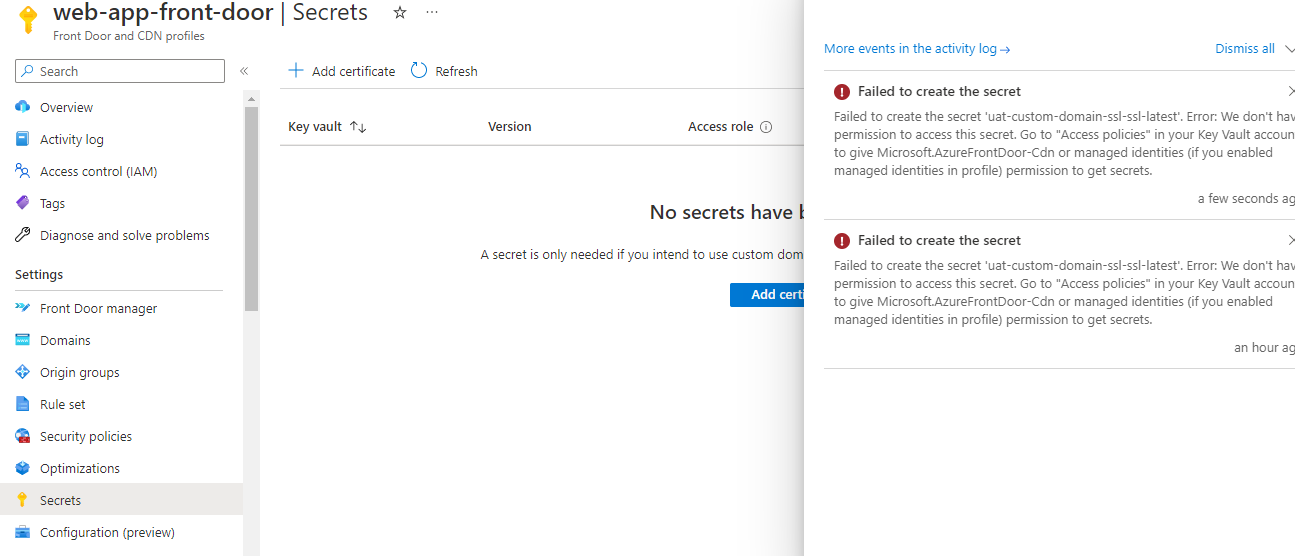Click the Refresh toolbar label

point(456,71)
